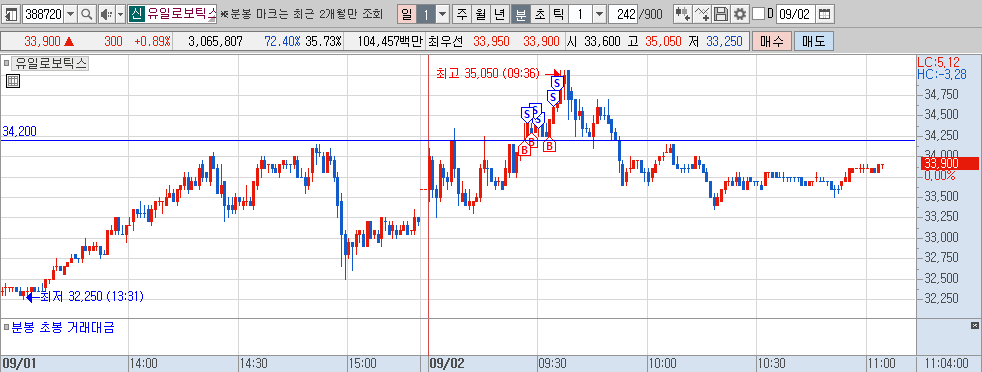Click the 매도 sell button
982x372 pixels.
(x=814, y=41)
